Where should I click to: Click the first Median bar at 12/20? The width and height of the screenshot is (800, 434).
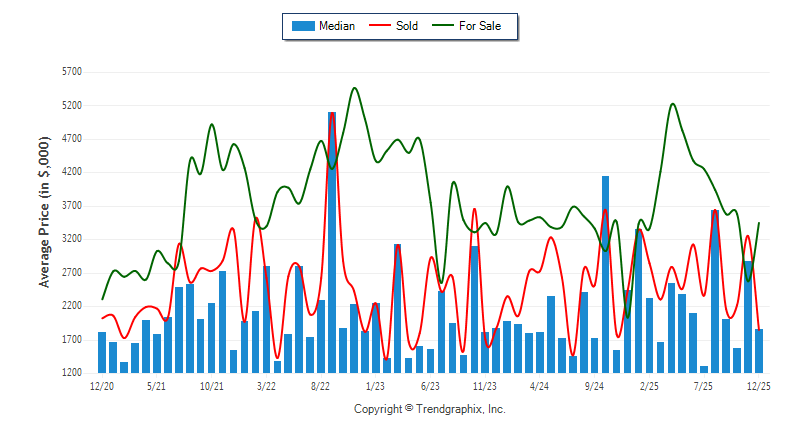[x=102, y=352]
